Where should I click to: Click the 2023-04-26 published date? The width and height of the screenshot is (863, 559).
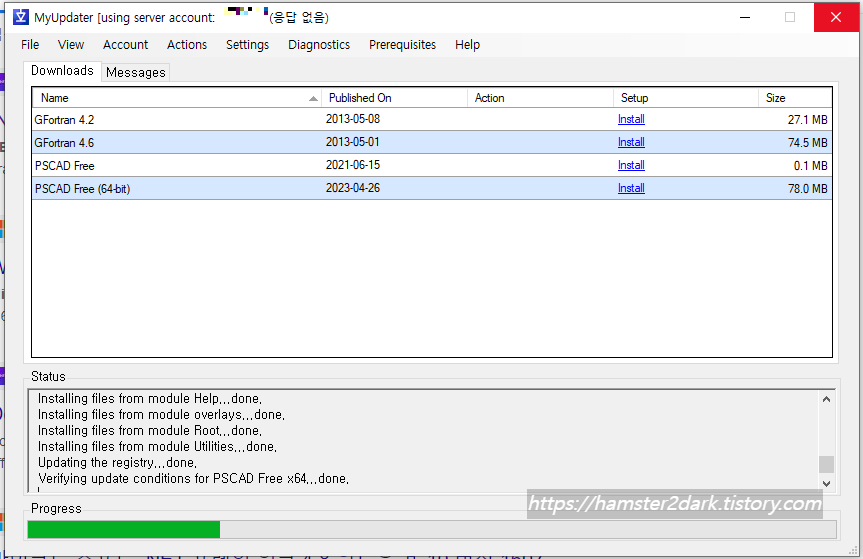point(353,189)
